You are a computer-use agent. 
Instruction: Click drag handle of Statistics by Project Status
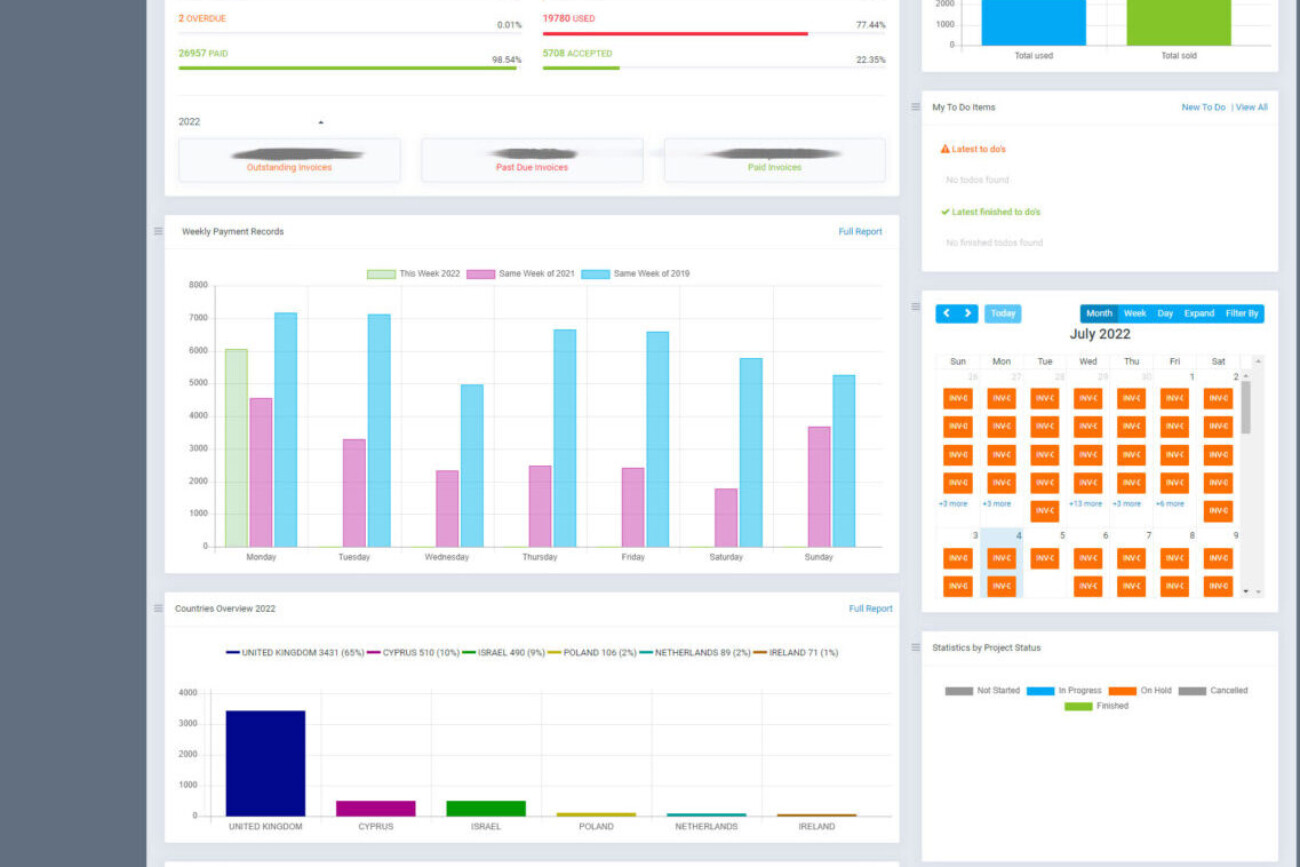(915, 648)
